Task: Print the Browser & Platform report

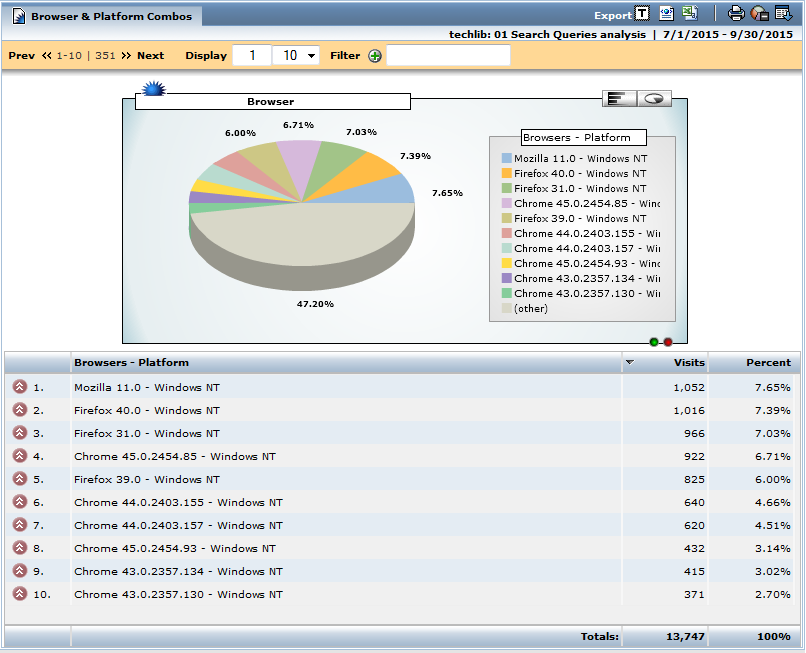Action: click(x=736, y=13)
